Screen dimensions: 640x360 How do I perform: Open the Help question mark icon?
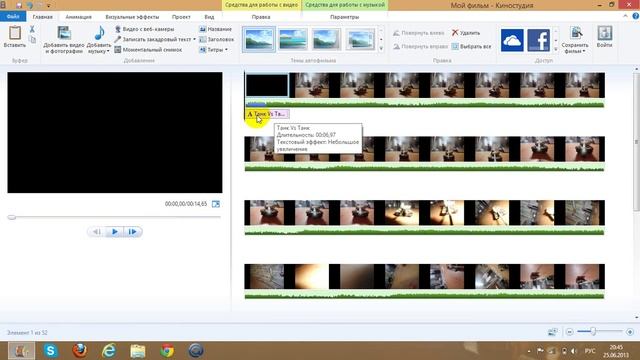point(636,16)
